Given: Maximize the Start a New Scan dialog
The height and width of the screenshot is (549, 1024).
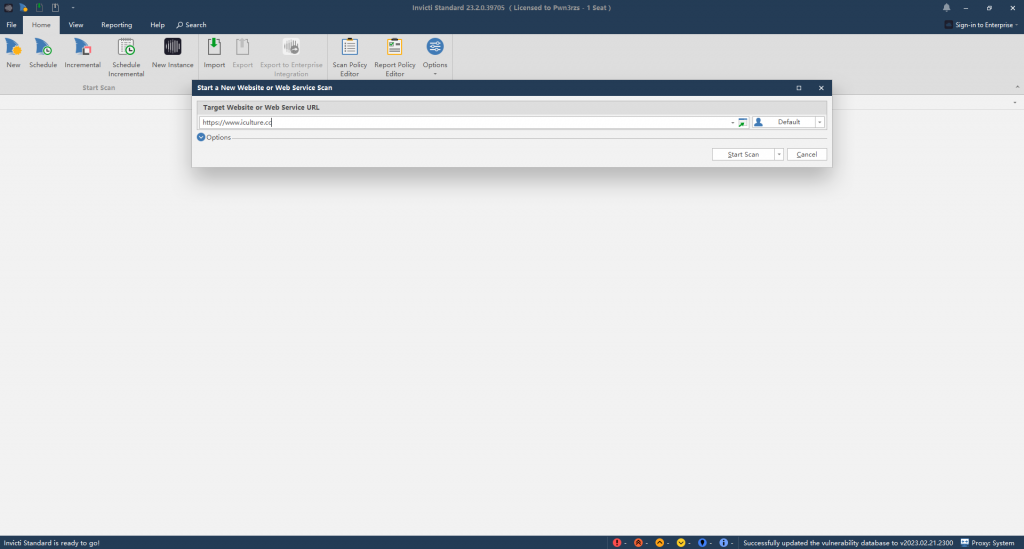Looking at the screenshot, I should 799,87.
